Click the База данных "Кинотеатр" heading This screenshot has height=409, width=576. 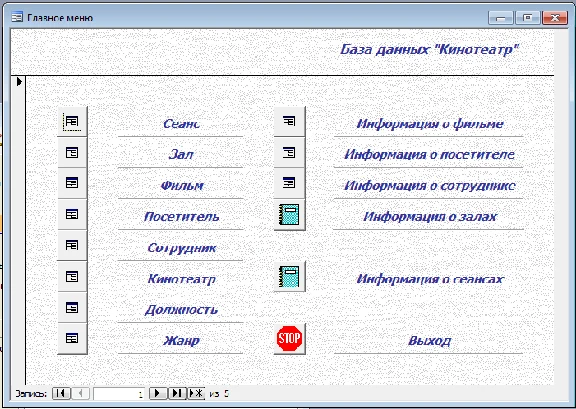click(x=429, y=49)
